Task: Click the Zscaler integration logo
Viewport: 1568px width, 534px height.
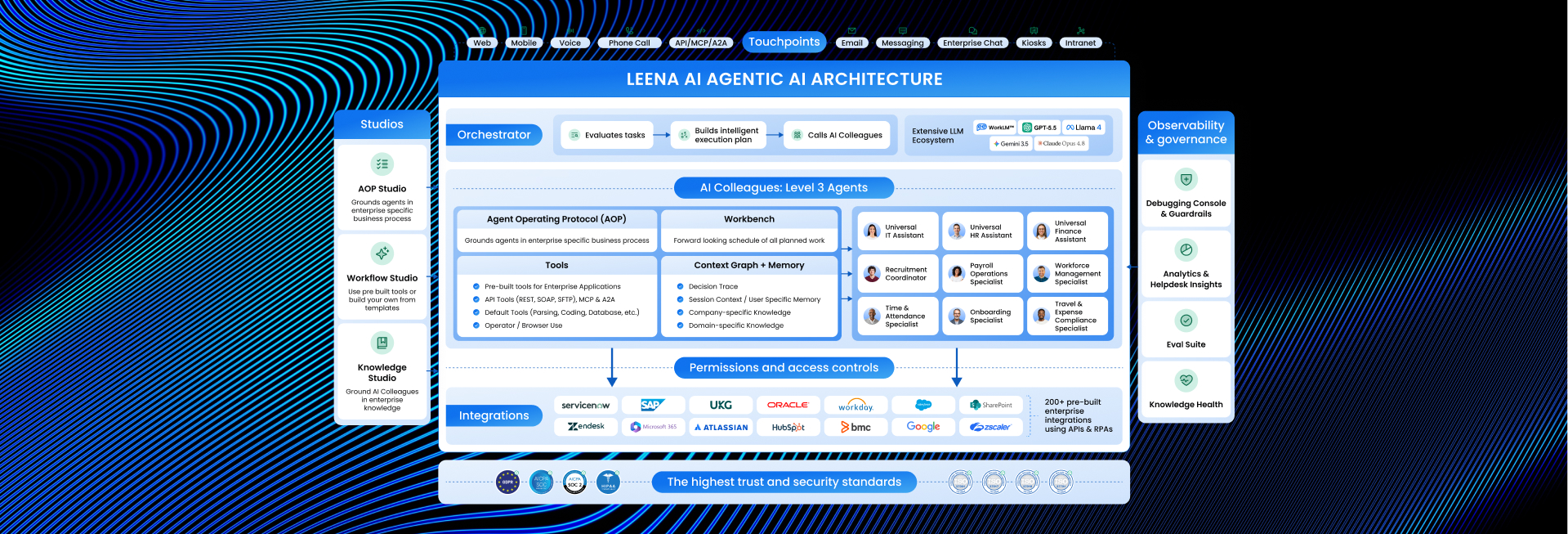Action: [x=990, y=427]
